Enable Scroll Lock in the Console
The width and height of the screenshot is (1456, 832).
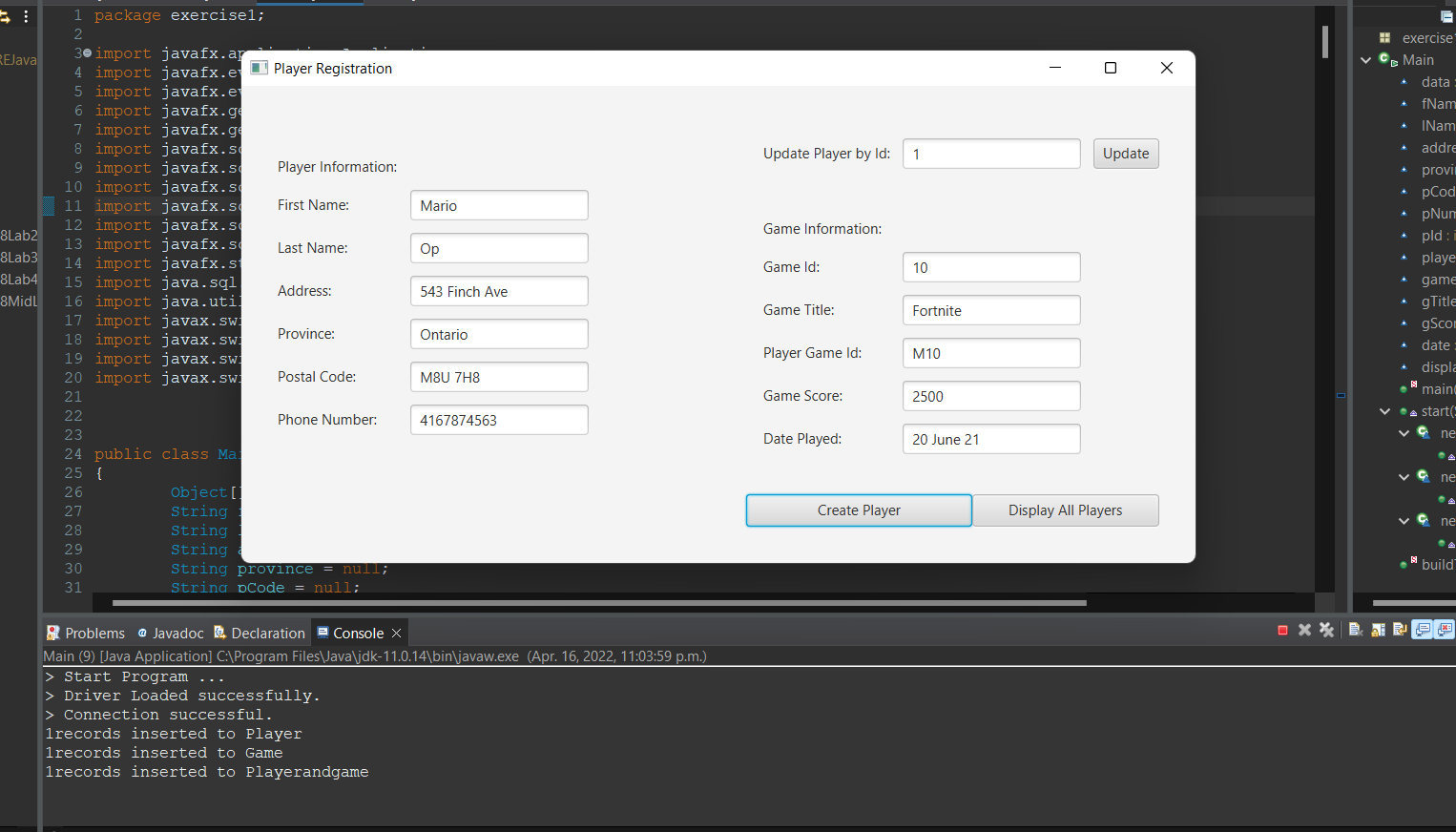1378,630
